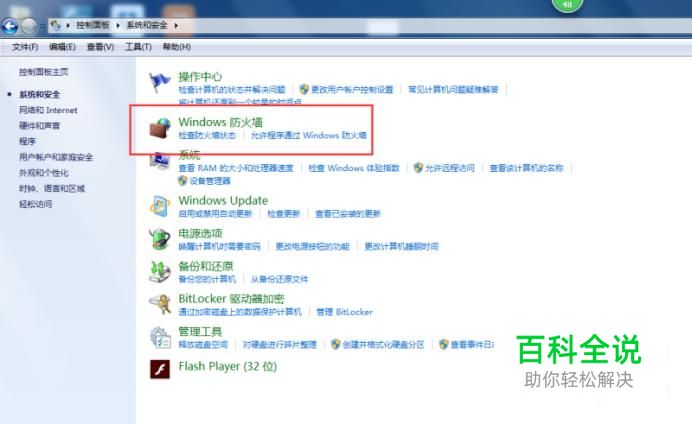Select 系统和安全 in sidebar

39,94
